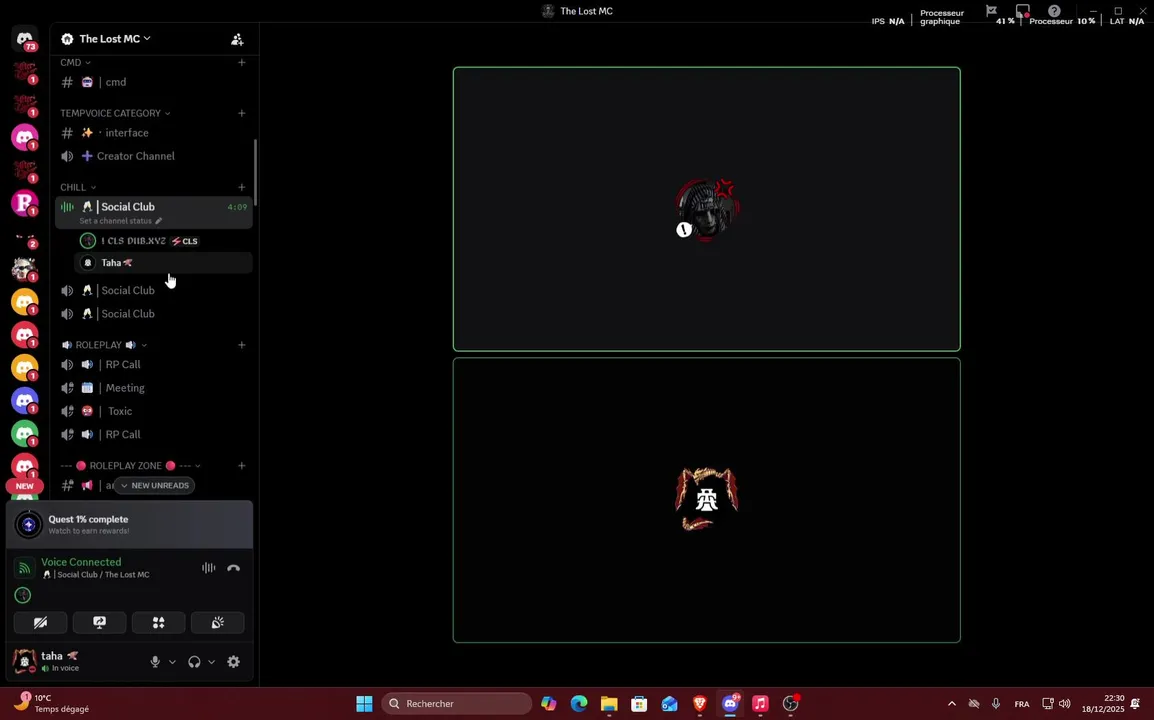The image size is (1154, 720).
Task: Click the Voice Connected label
Action: point(81,562)
